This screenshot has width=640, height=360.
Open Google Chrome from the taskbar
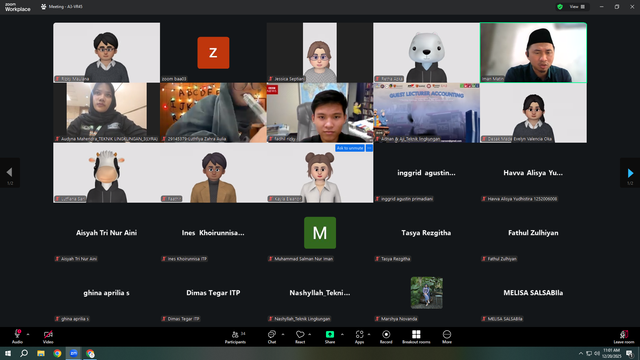pyautogui.click(x=57, y=353)
